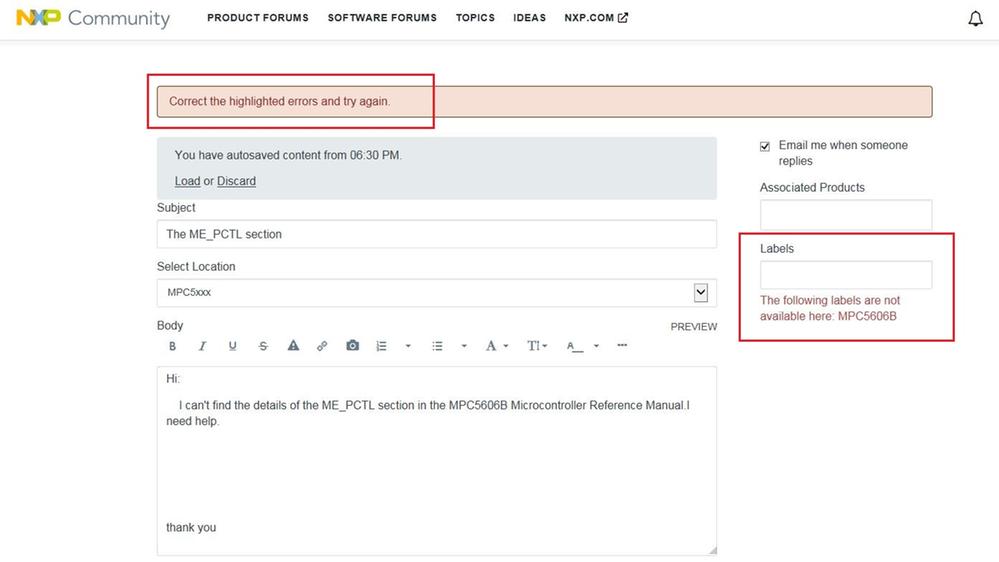Screen dimensions: 999x562
Task: Insert photos using the camera icon
Action: click(x=352, y=345)
